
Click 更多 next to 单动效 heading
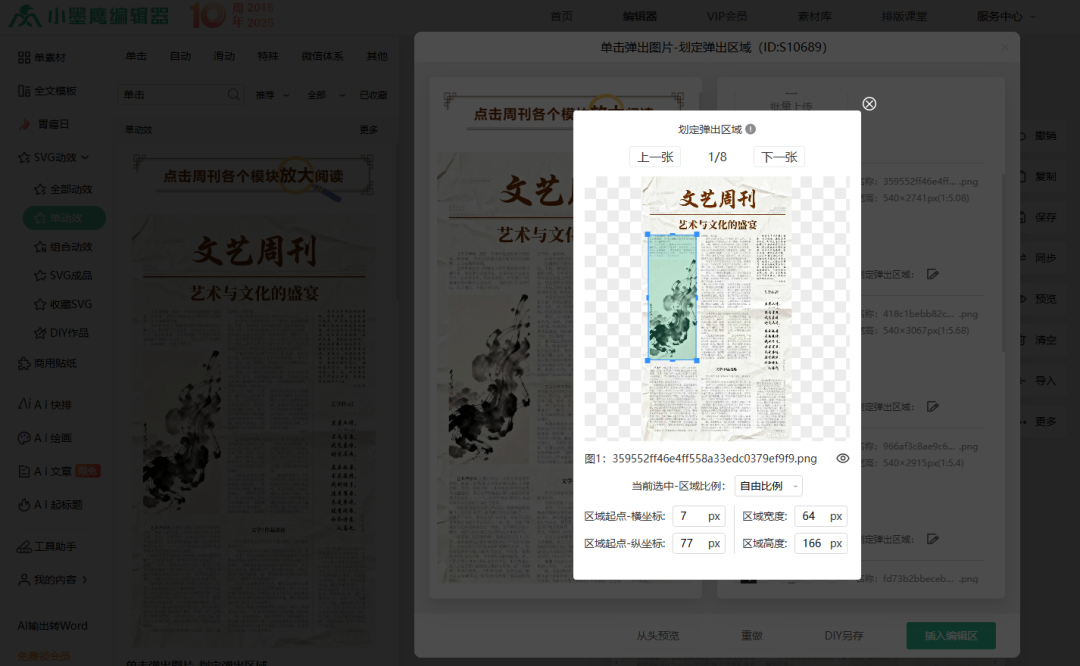coord(368,129)
